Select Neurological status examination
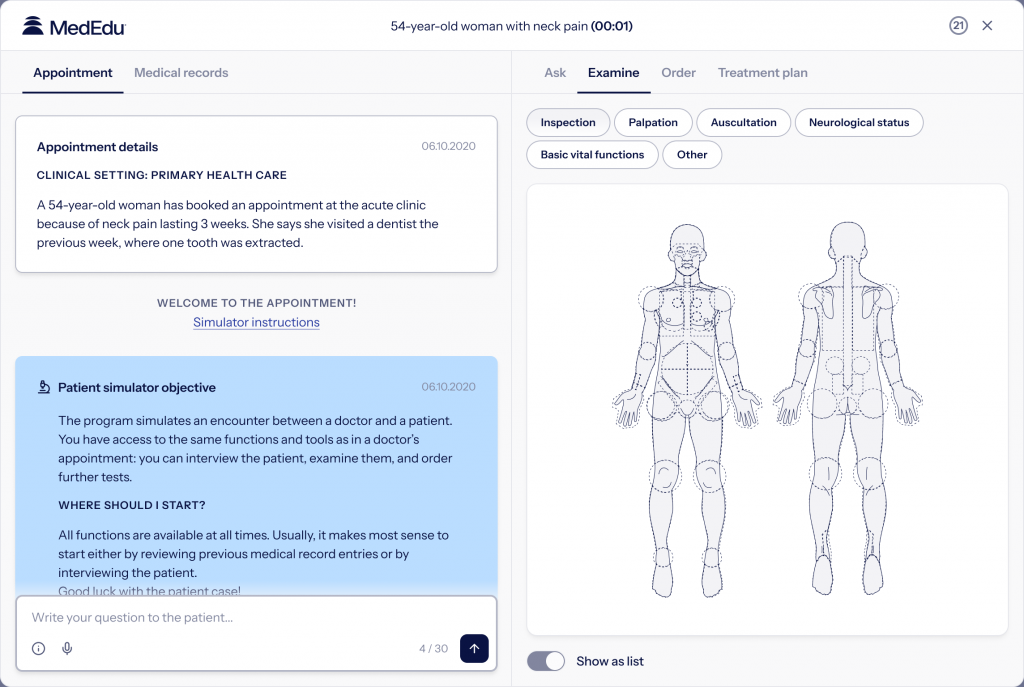The image size is (1024, 687). tap(859, 122)
